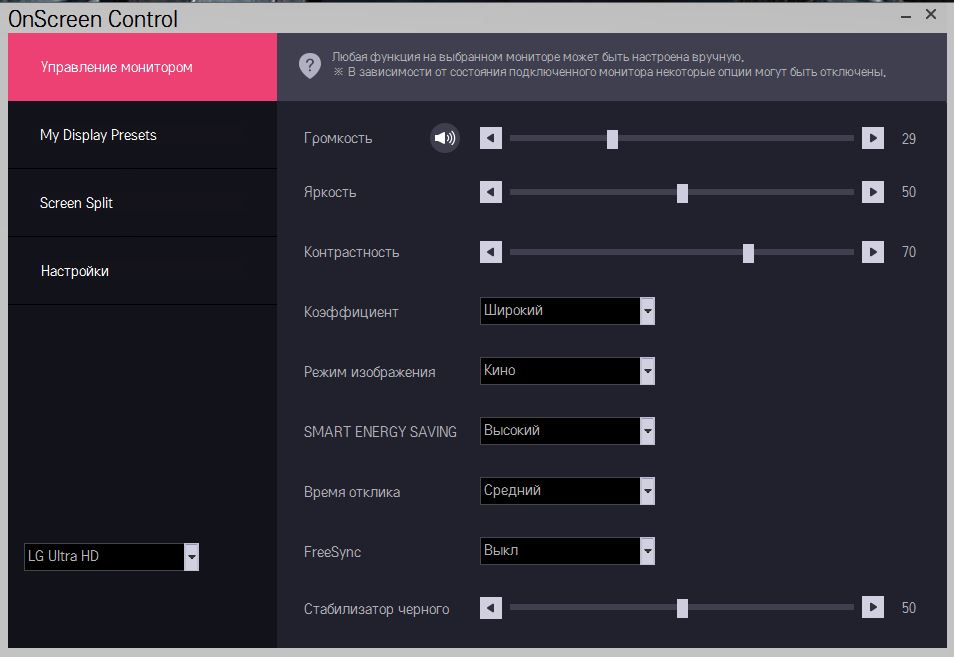The width and height of the screenshot is (954, 657).
Task: Mute the volume speaker icon
Action: [x=445, y=138]
